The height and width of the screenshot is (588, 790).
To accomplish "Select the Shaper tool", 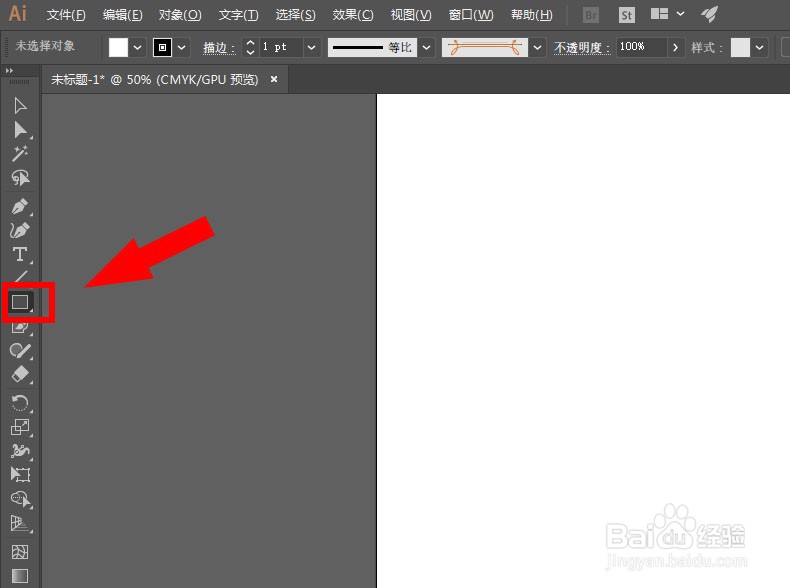I will 20,329.
